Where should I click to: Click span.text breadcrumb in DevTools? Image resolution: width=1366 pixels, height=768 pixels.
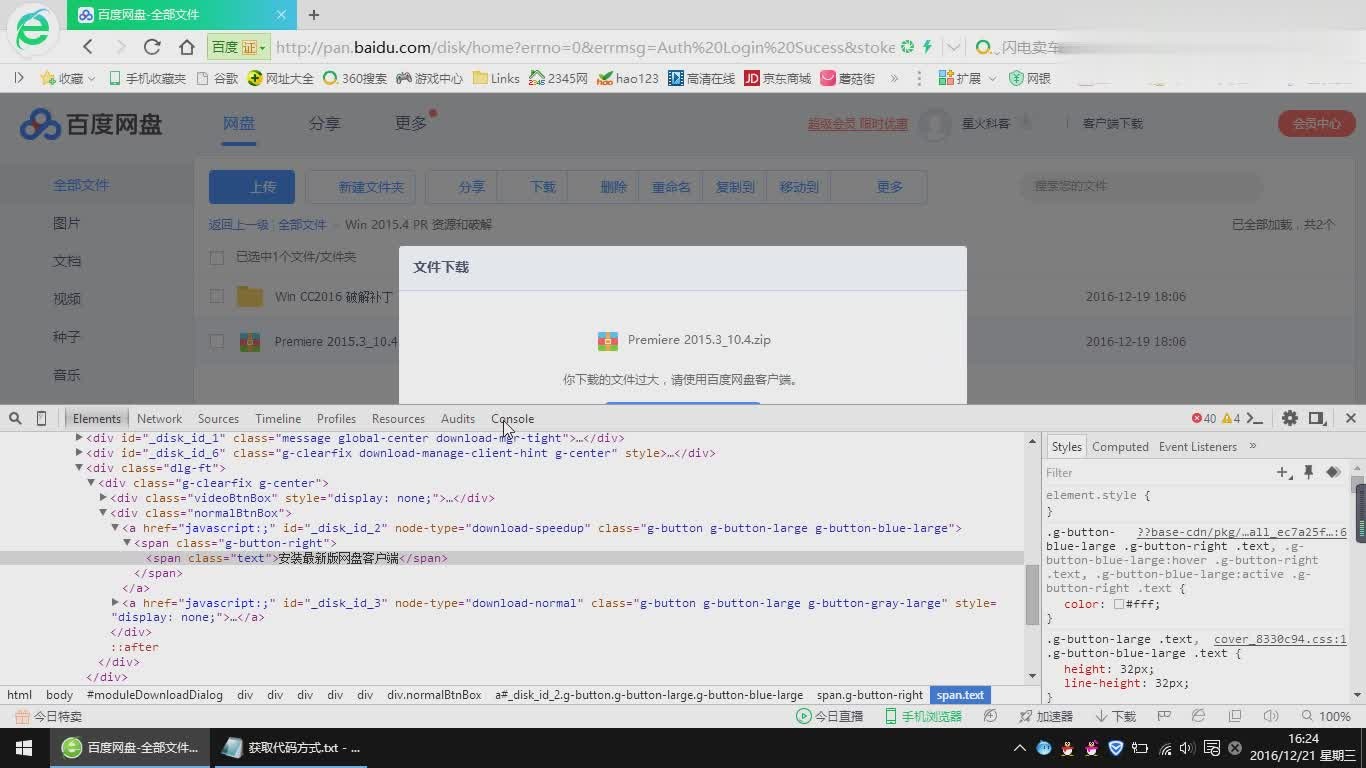coord(960,694)
